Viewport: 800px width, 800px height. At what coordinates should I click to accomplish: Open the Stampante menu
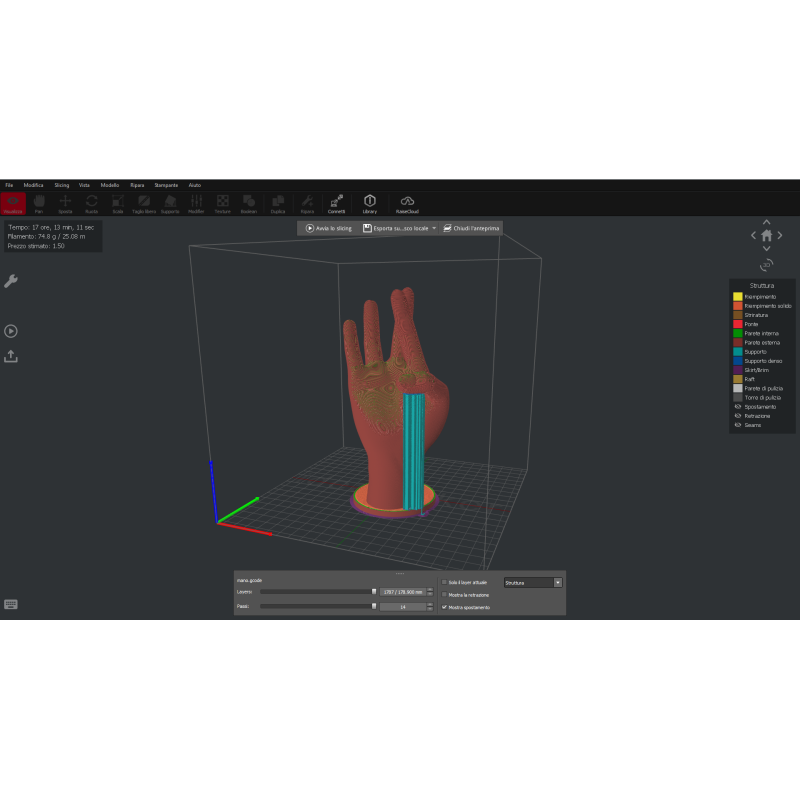[x=166, y=185]
